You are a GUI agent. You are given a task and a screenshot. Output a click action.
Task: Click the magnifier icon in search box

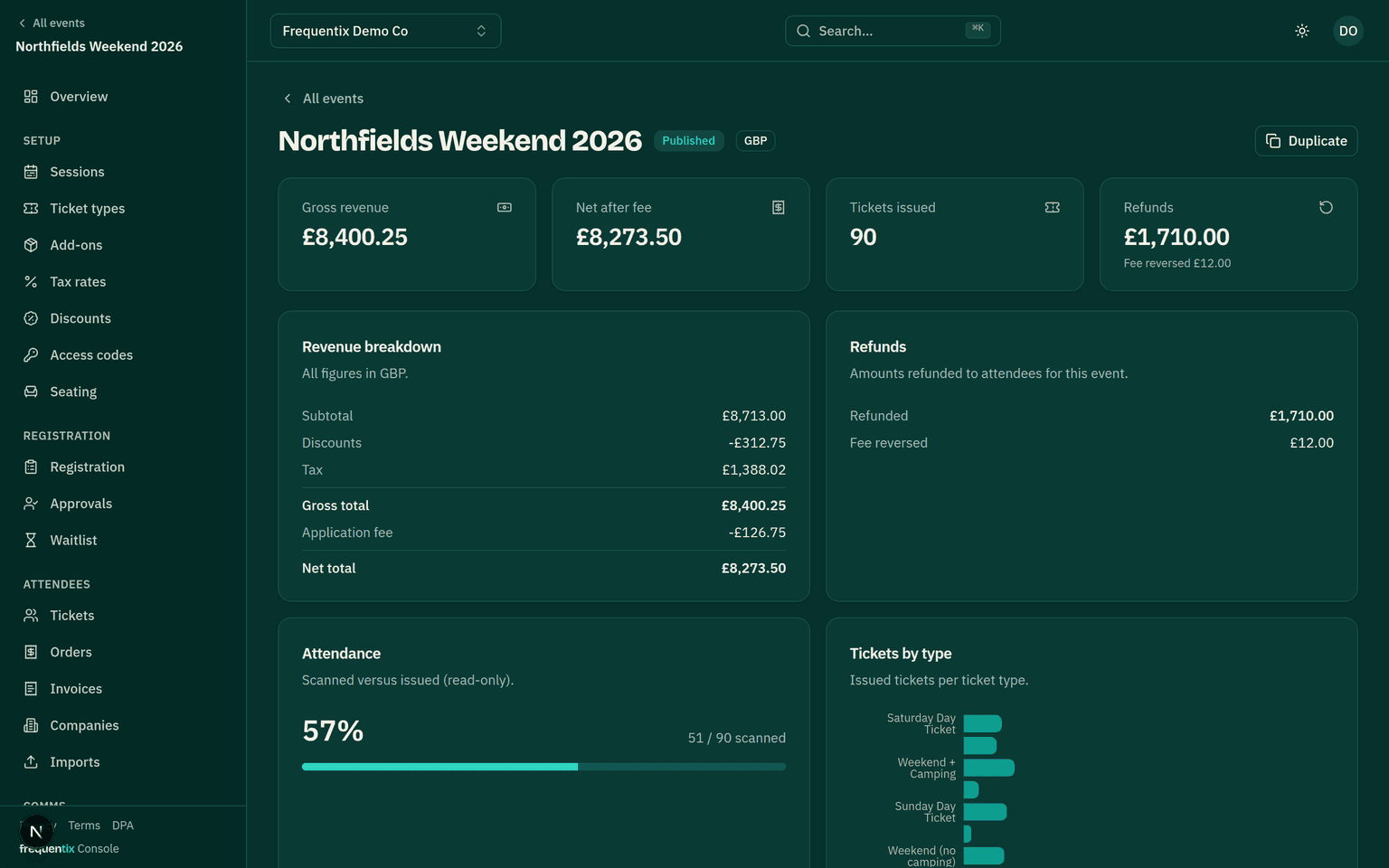click(803, 31)
